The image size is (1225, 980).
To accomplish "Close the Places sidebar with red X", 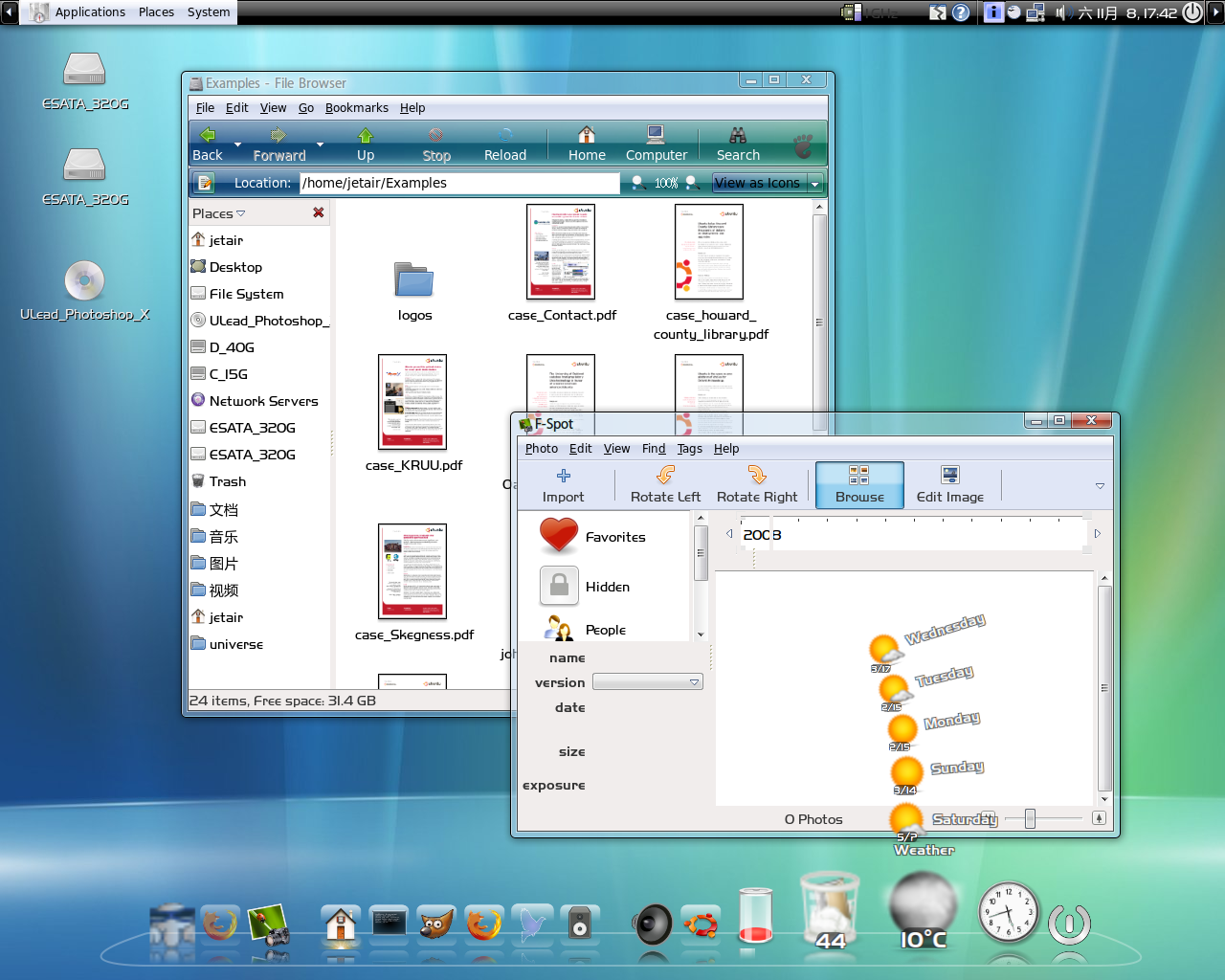I will tap(319, 212).
